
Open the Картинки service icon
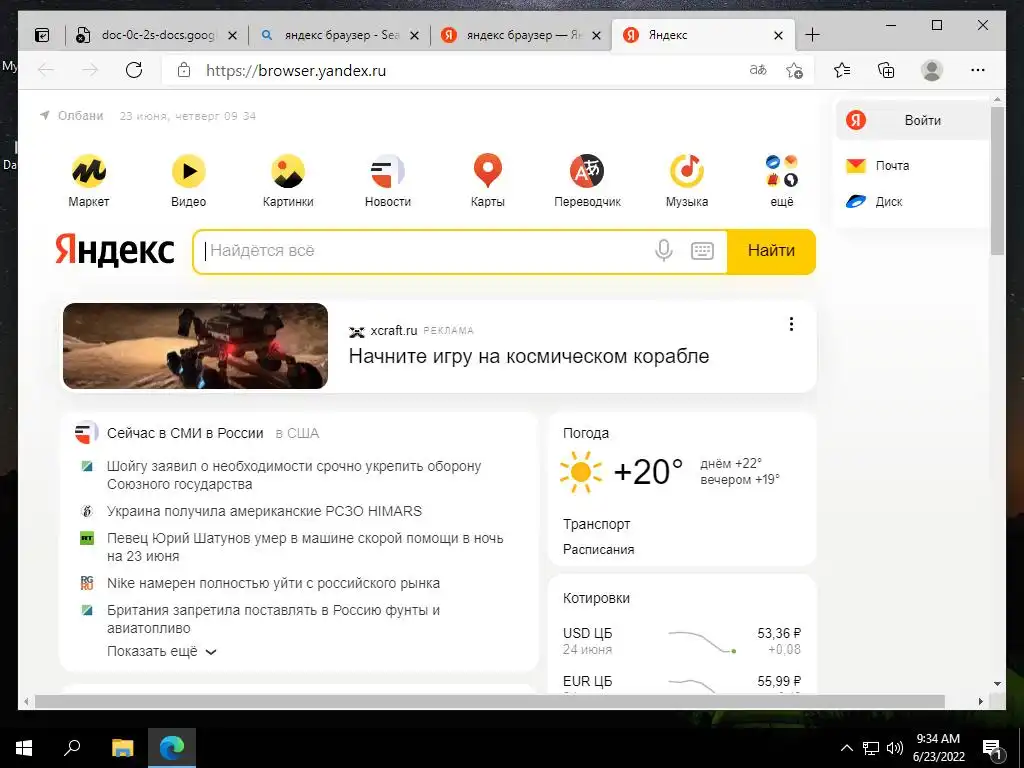[x=288, y=172]
